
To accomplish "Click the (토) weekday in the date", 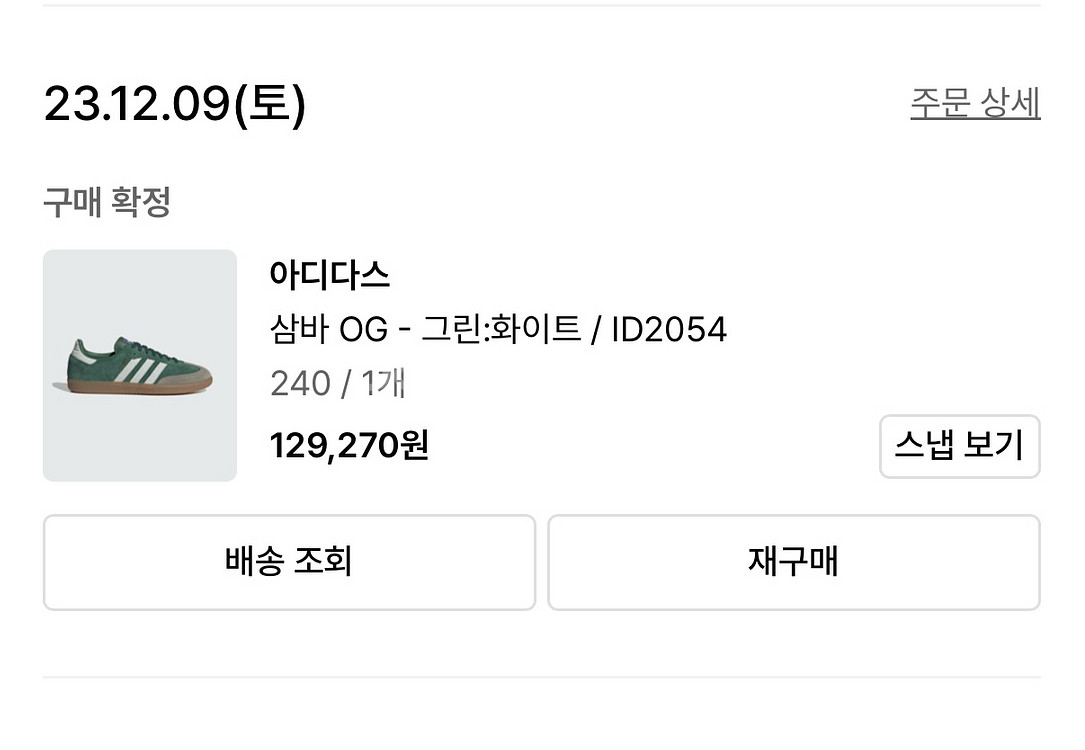I will coord(269,104).
